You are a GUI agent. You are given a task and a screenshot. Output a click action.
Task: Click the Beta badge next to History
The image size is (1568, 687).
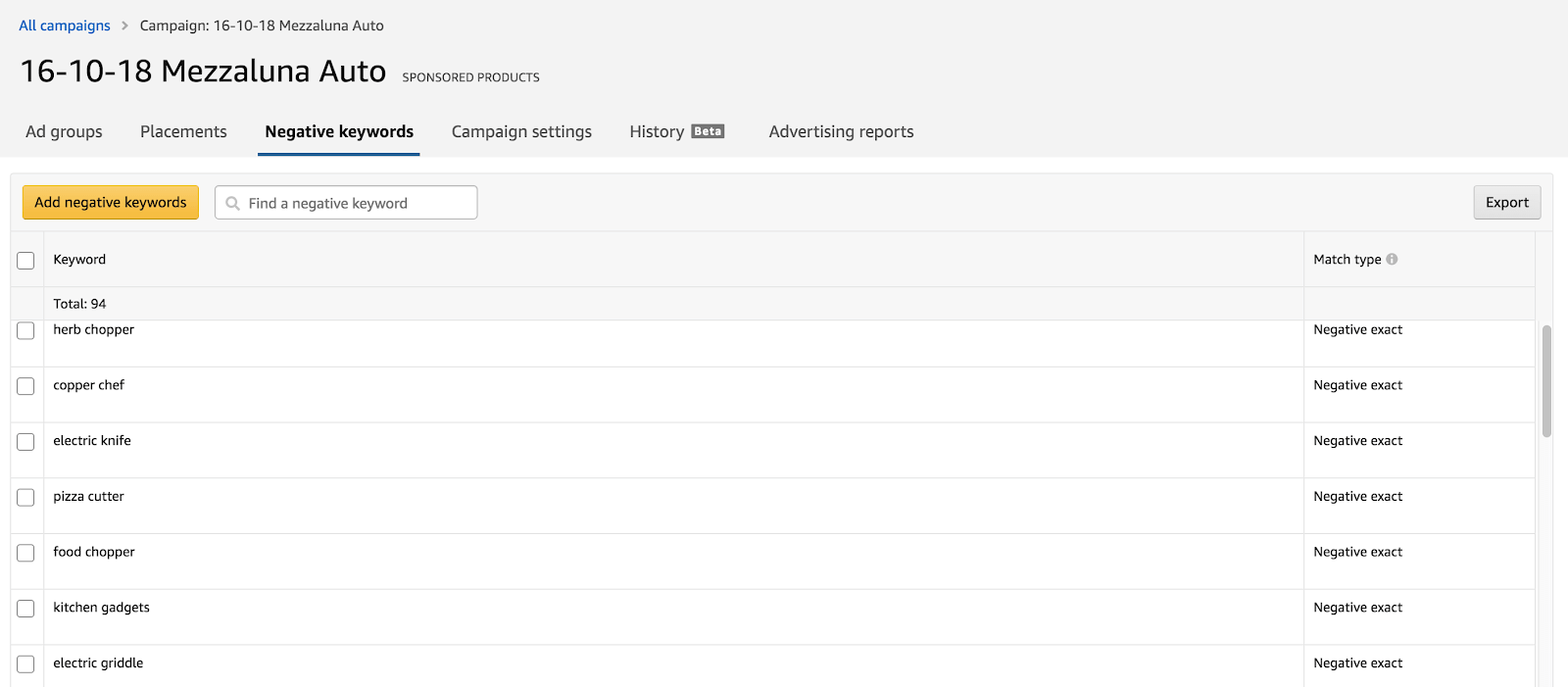708,131
